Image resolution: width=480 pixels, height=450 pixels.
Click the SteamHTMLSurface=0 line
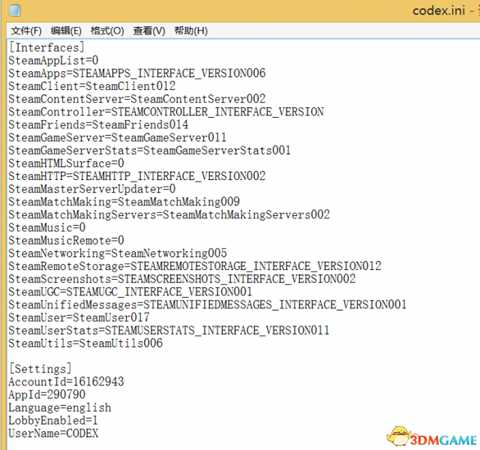(66, 163)
